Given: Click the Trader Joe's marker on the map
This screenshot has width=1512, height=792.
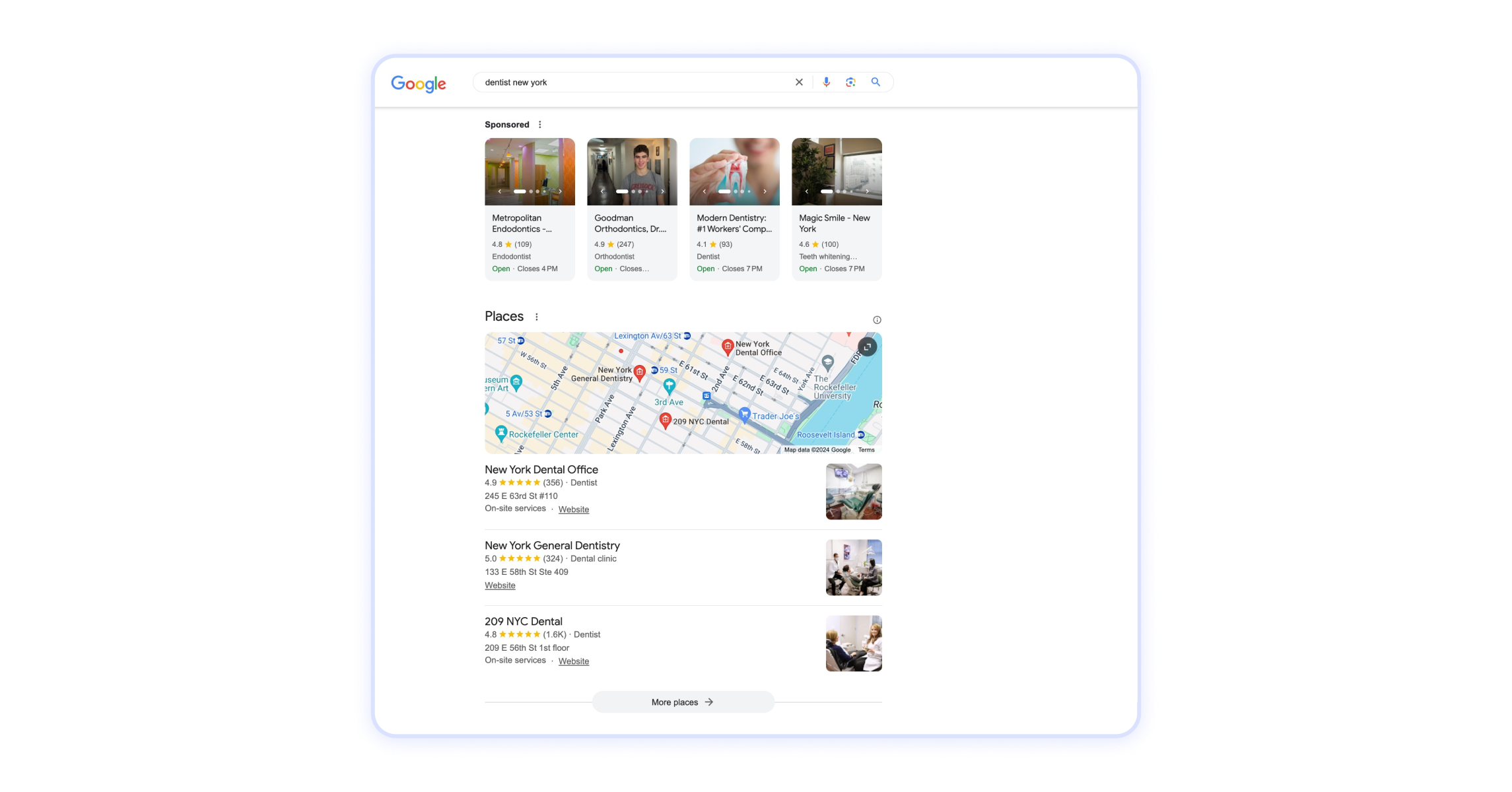Looking at the screenshot, I should (745, 415).
